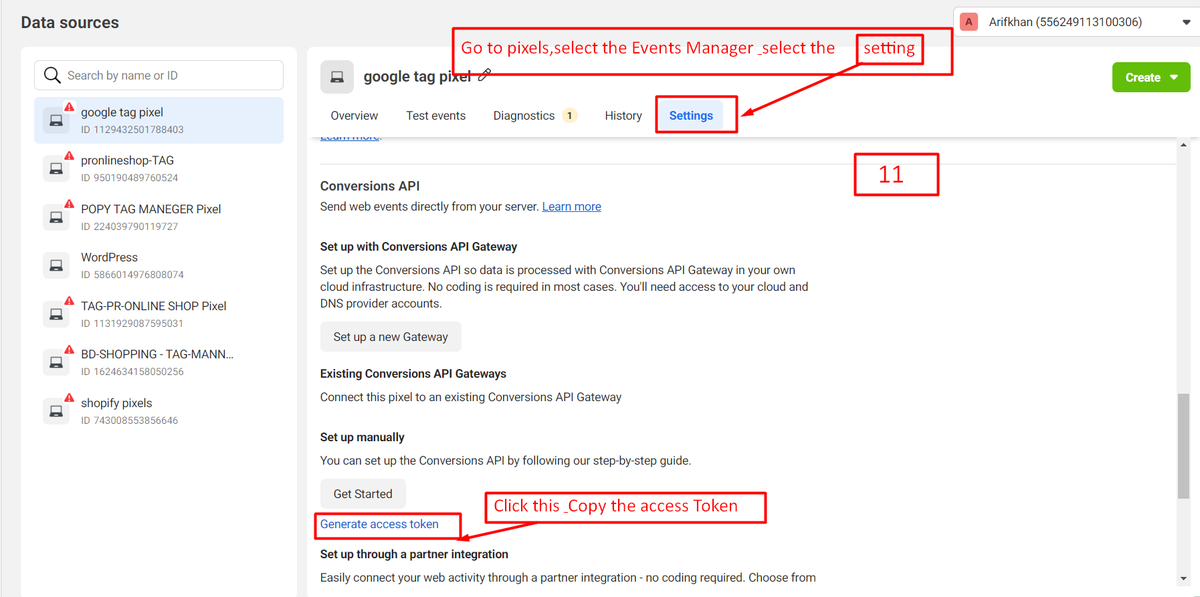Screen dimensions: 1200x597
Task: Select TAG-PR-ONLINE SHOP Pixel data source
Action: (x=159, y=314)
